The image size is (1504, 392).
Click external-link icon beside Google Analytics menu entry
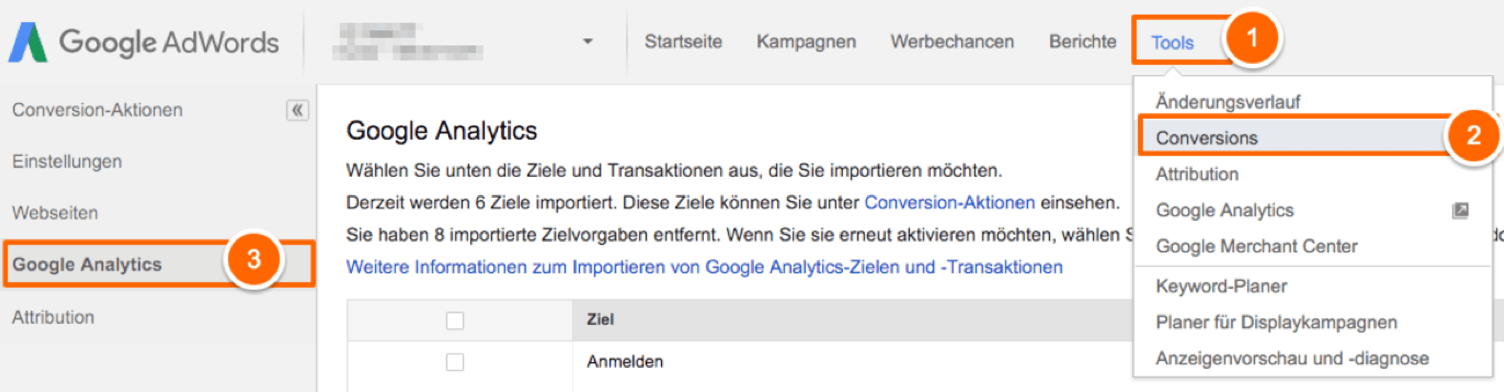tap(1460, 210)
